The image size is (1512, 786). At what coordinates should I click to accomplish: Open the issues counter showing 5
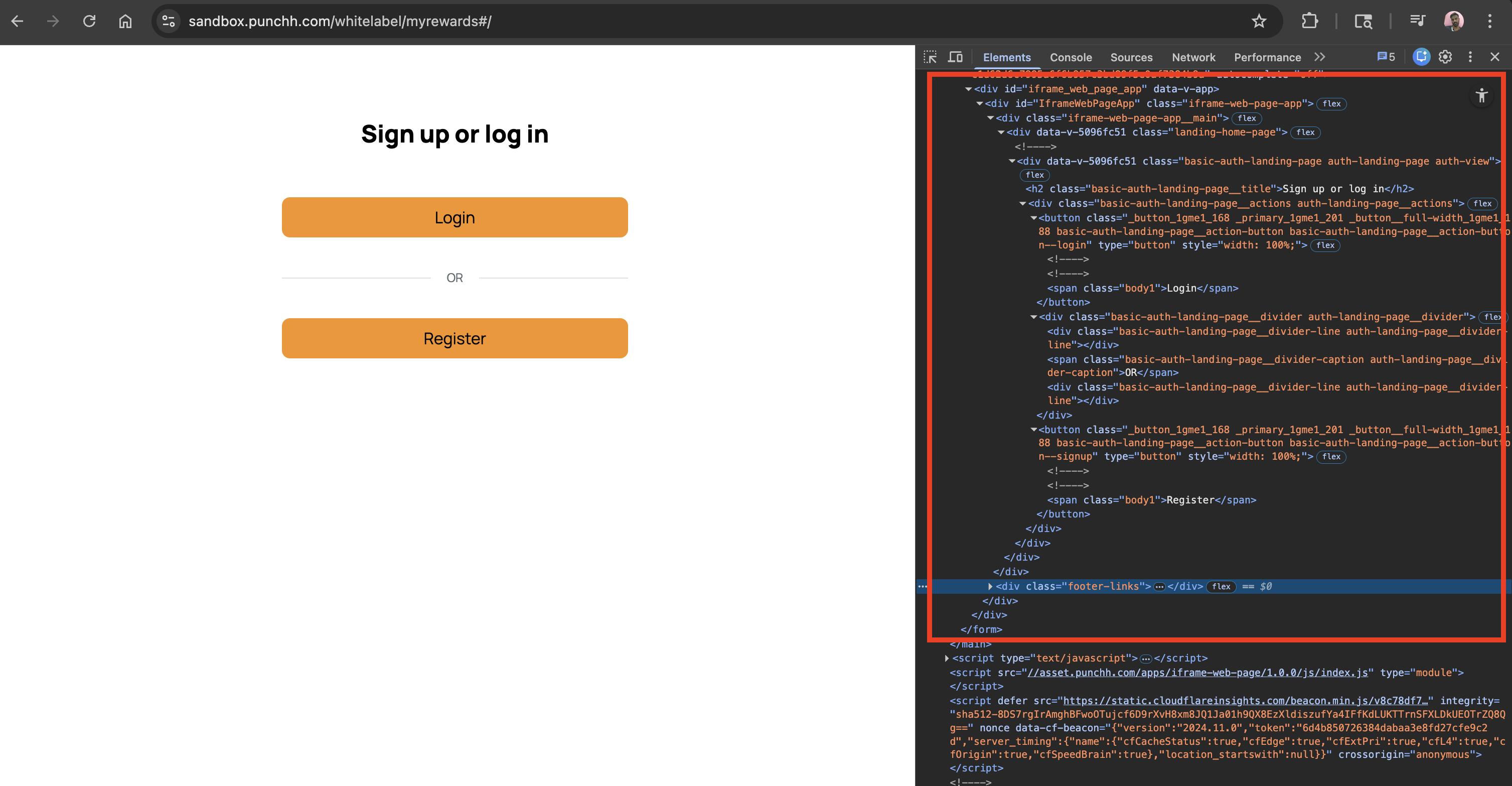point(1386,57)
